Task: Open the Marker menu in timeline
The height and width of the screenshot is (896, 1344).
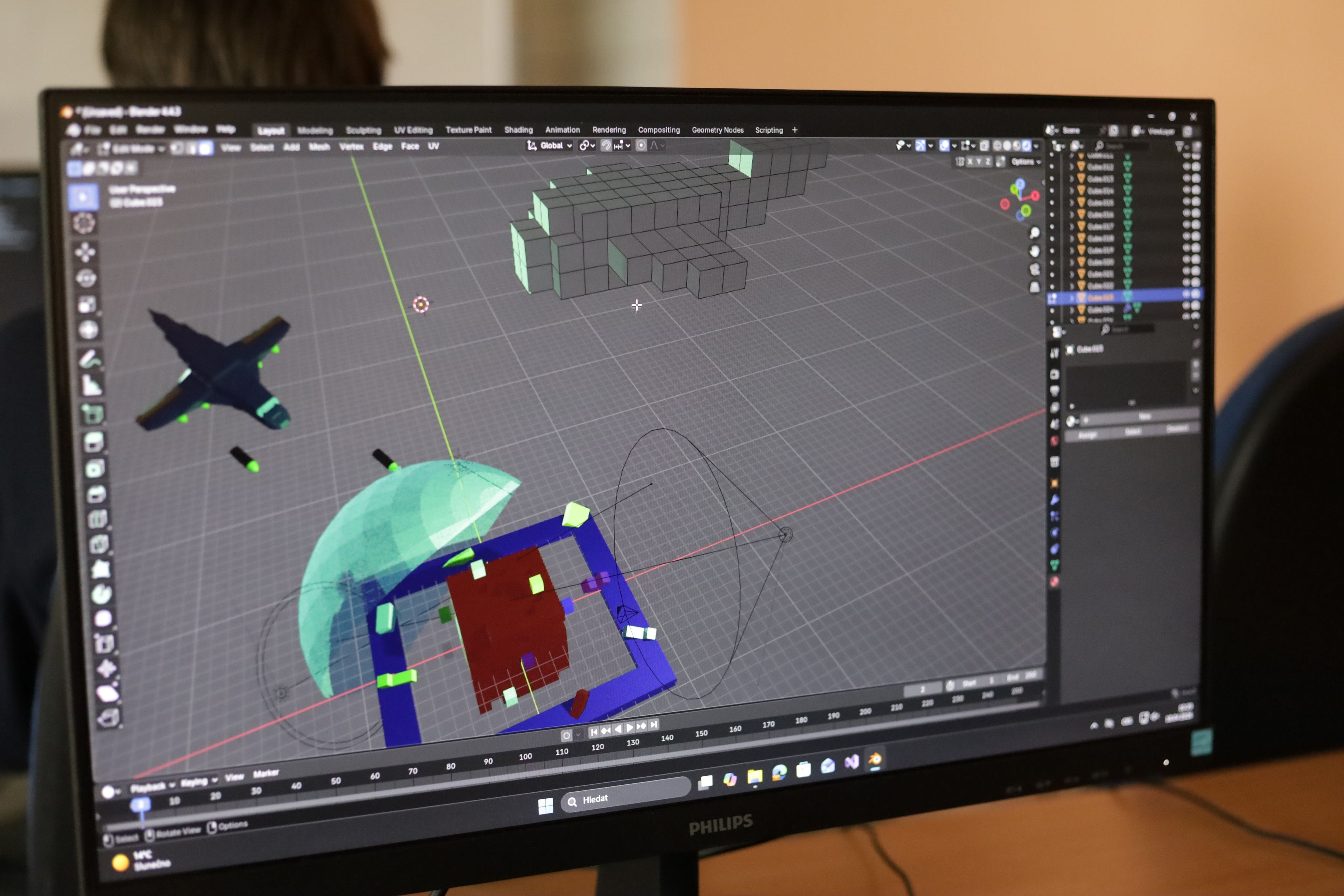Action: [266, 773]
